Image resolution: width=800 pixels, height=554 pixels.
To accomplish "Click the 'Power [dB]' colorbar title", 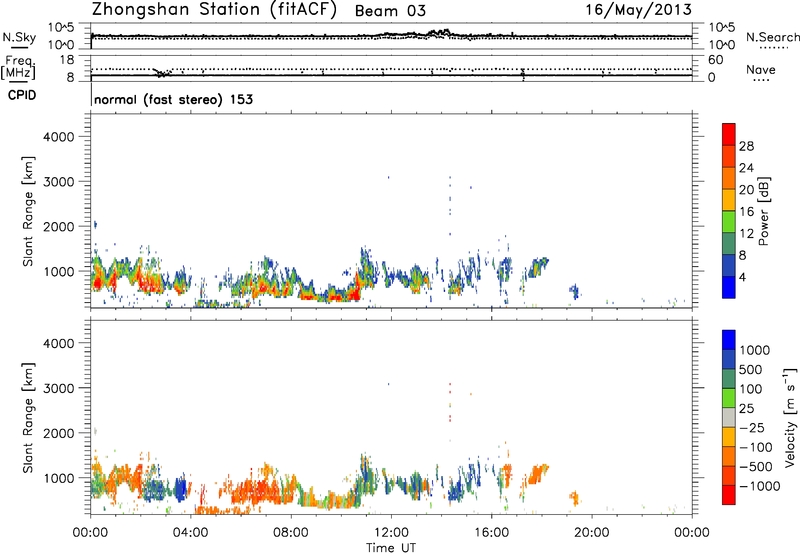I will [x=763, y=211].
